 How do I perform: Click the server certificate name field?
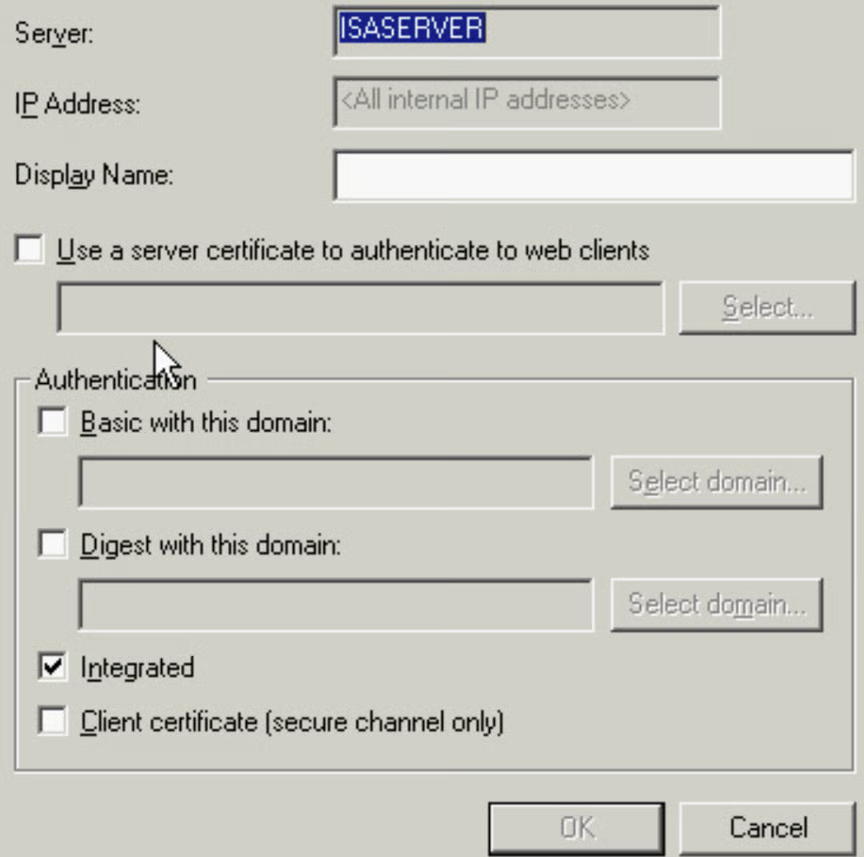point(361,308)
